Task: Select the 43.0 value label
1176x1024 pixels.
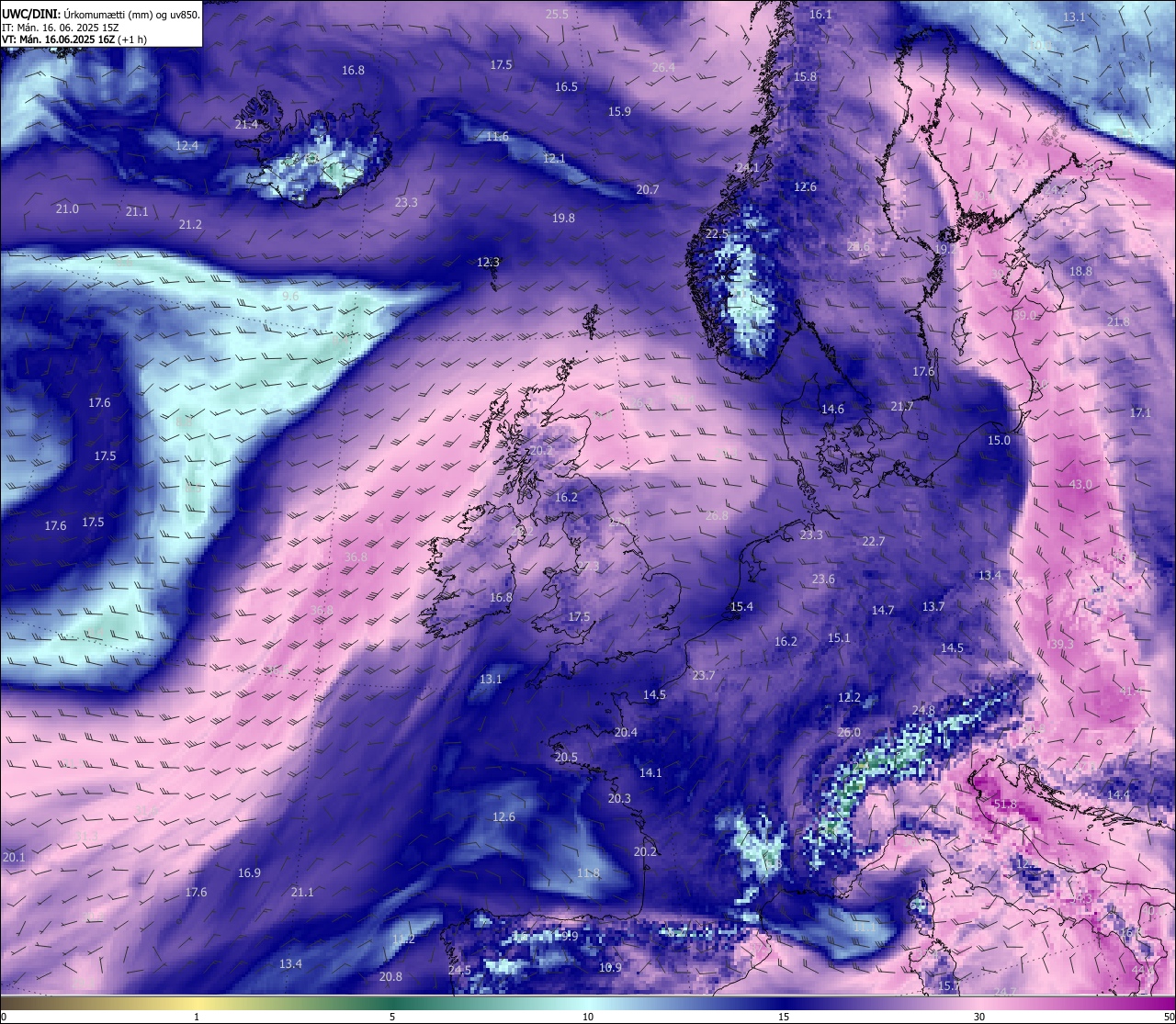Action: pyautogui.click(x=1080, y=484)
